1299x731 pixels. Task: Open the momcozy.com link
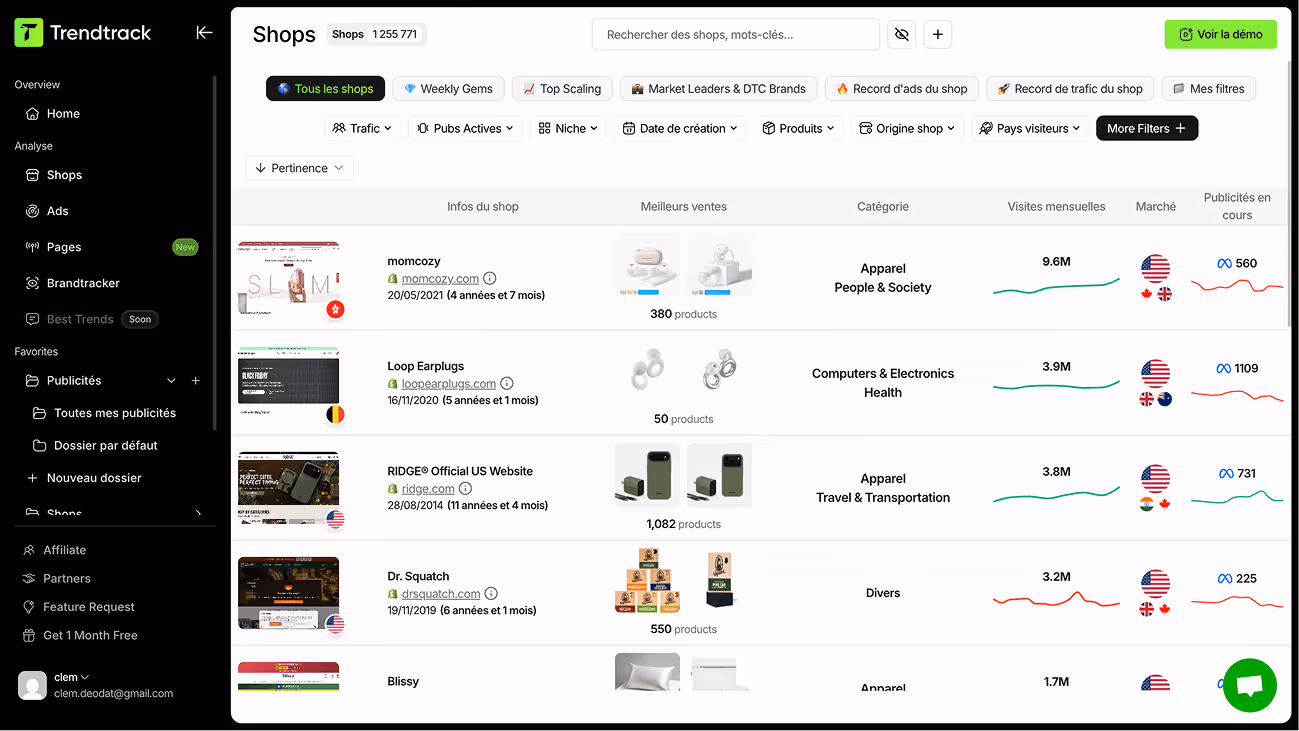(440, 279)
